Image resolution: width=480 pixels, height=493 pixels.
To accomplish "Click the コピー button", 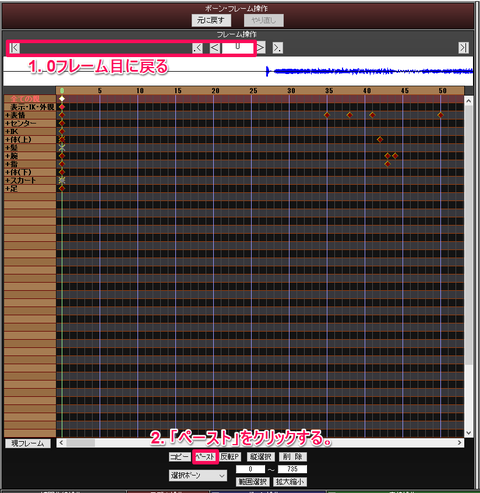I will [179, 456].
